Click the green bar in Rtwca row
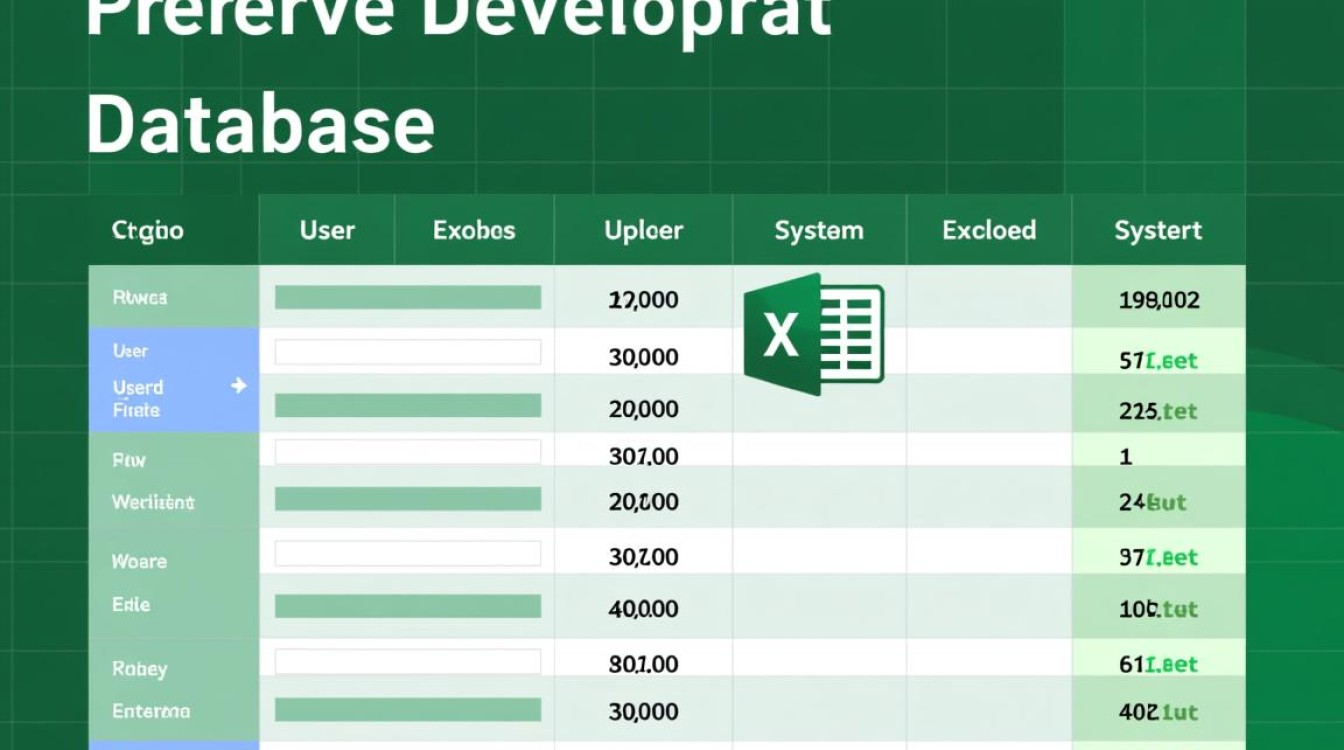Viewport: 1344px width, 750px height. tap(408, 297)
